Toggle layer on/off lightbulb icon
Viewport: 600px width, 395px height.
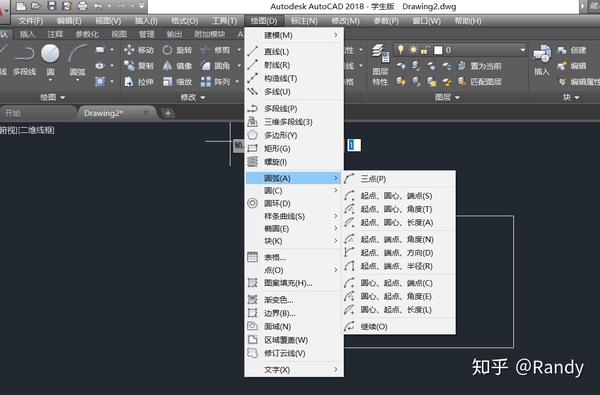(x=401, y=50)
